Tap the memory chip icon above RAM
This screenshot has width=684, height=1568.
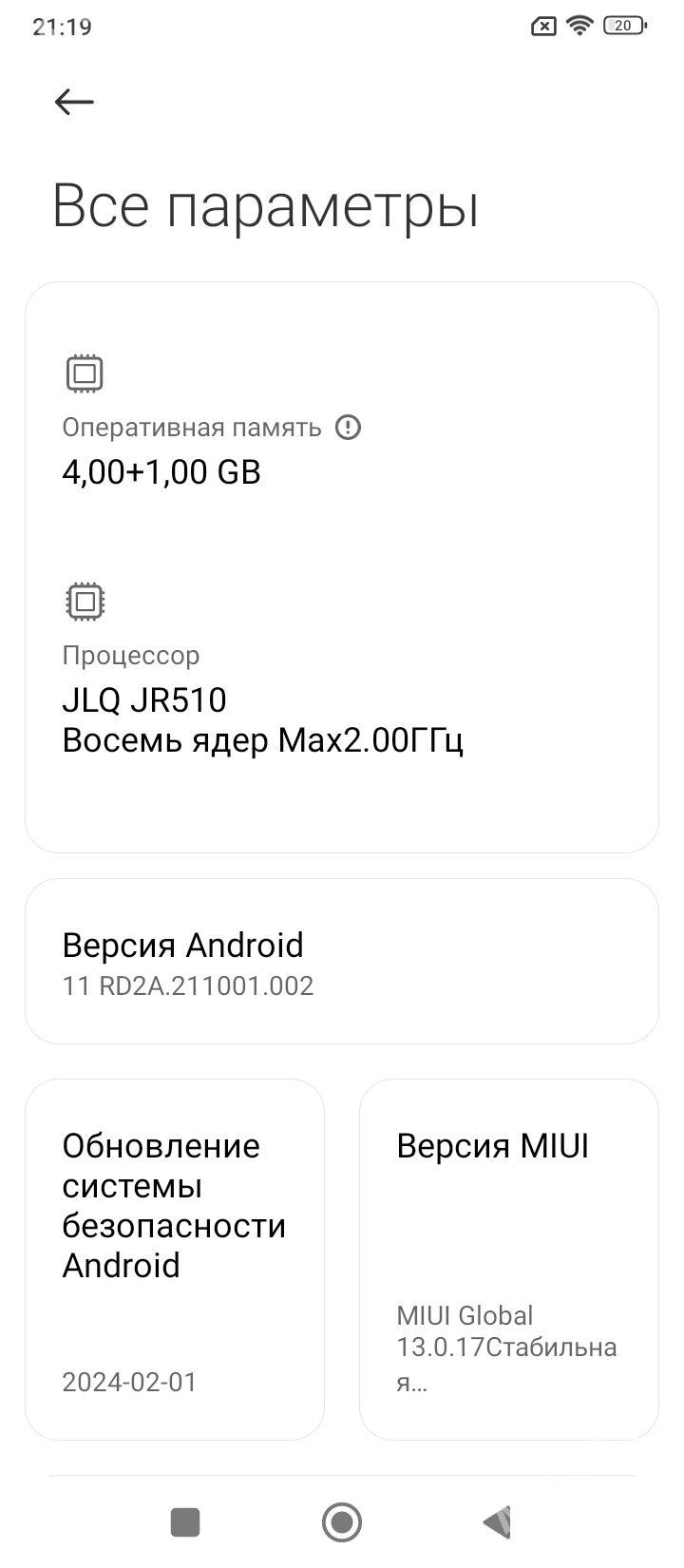tap(85, 373)
